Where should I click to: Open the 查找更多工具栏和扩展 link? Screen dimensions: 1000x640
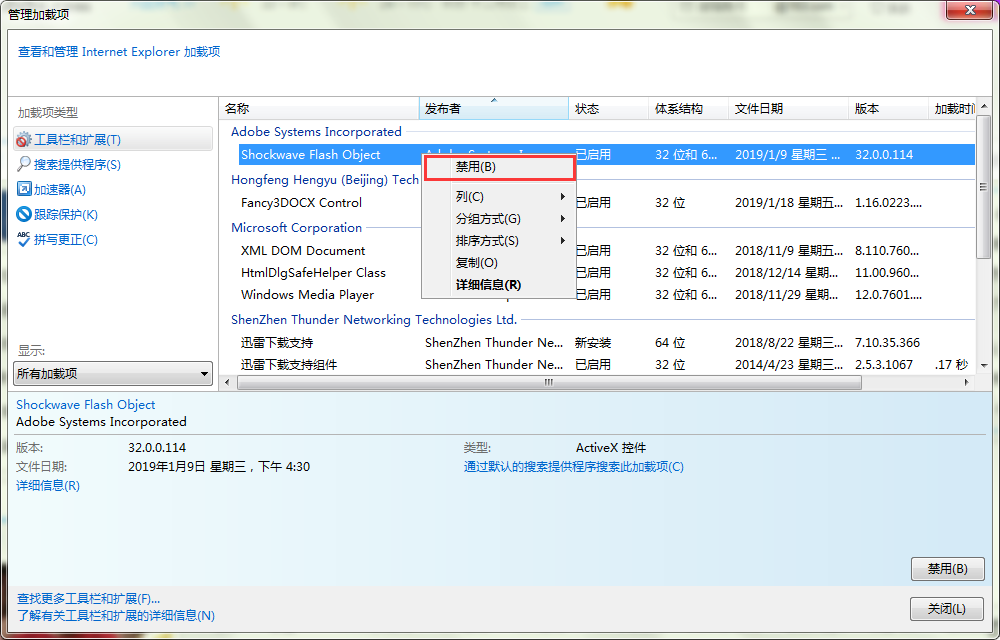[88, 598]
